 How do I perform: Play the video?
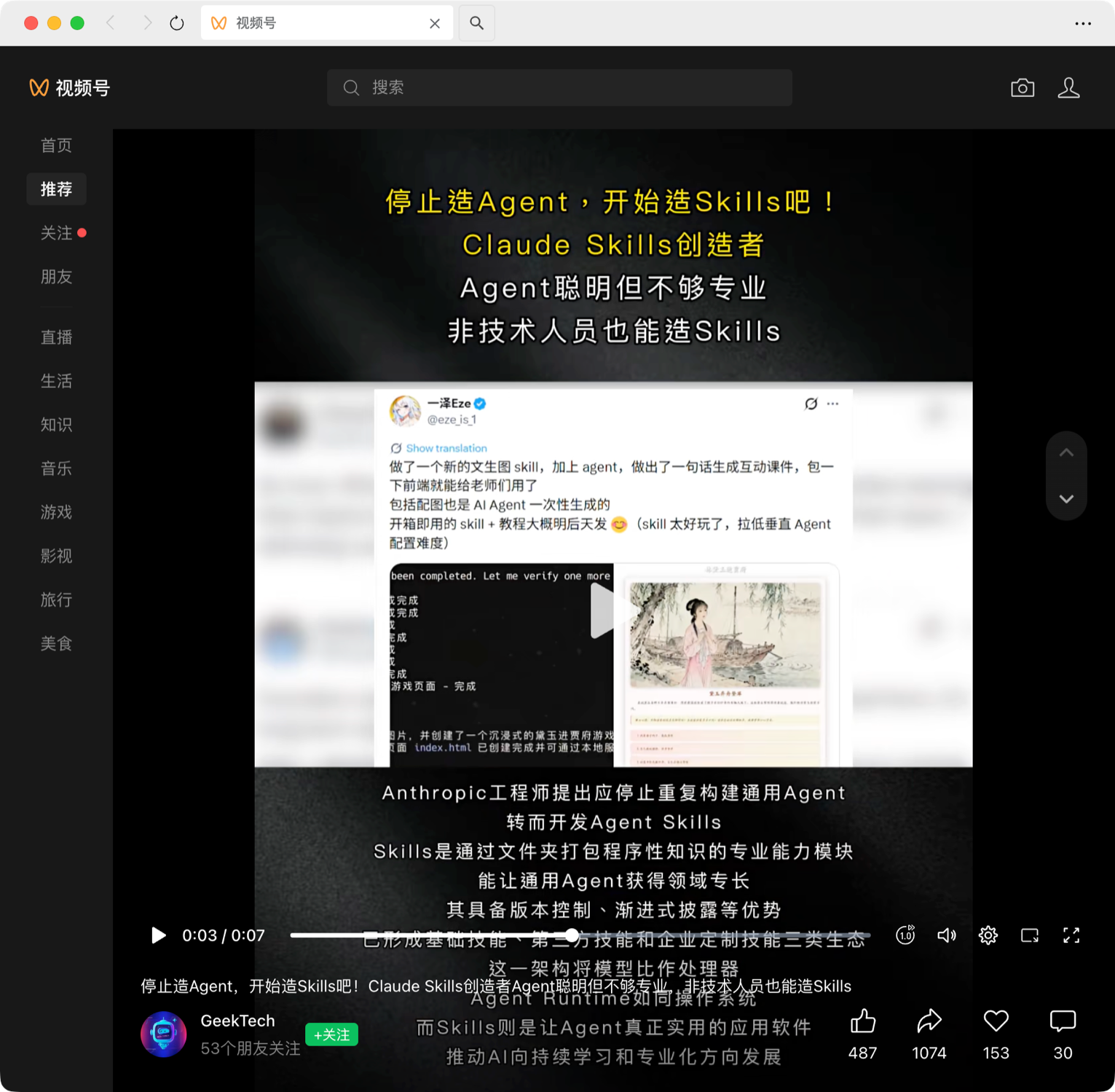pos(158,935)
